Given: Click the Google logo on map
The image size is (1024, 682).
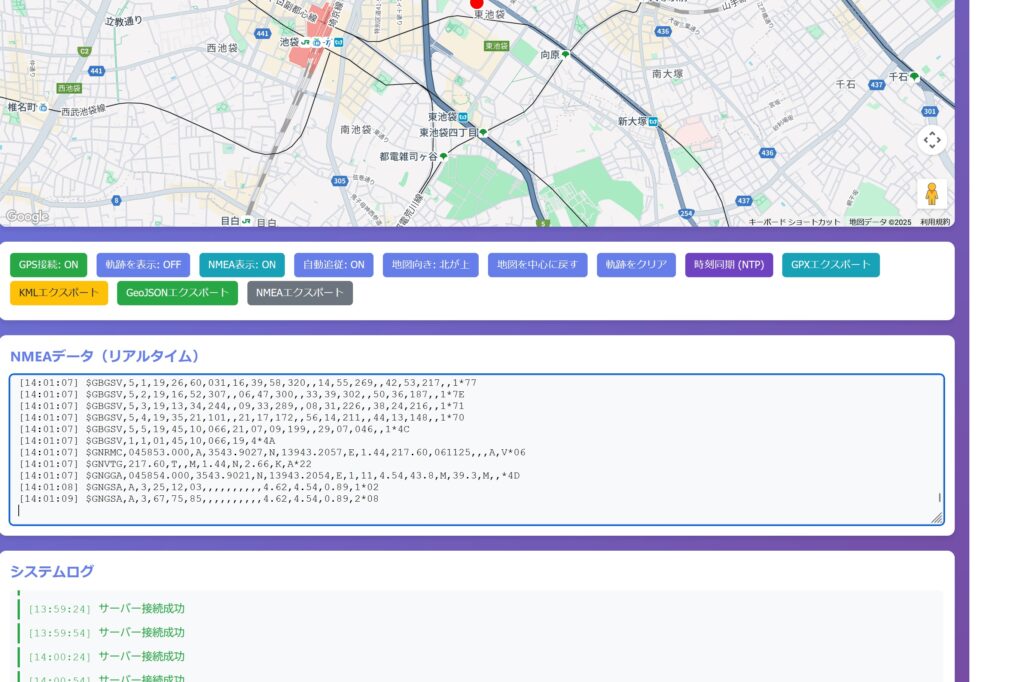Looking at the screenshot, I should pos(26,216).
